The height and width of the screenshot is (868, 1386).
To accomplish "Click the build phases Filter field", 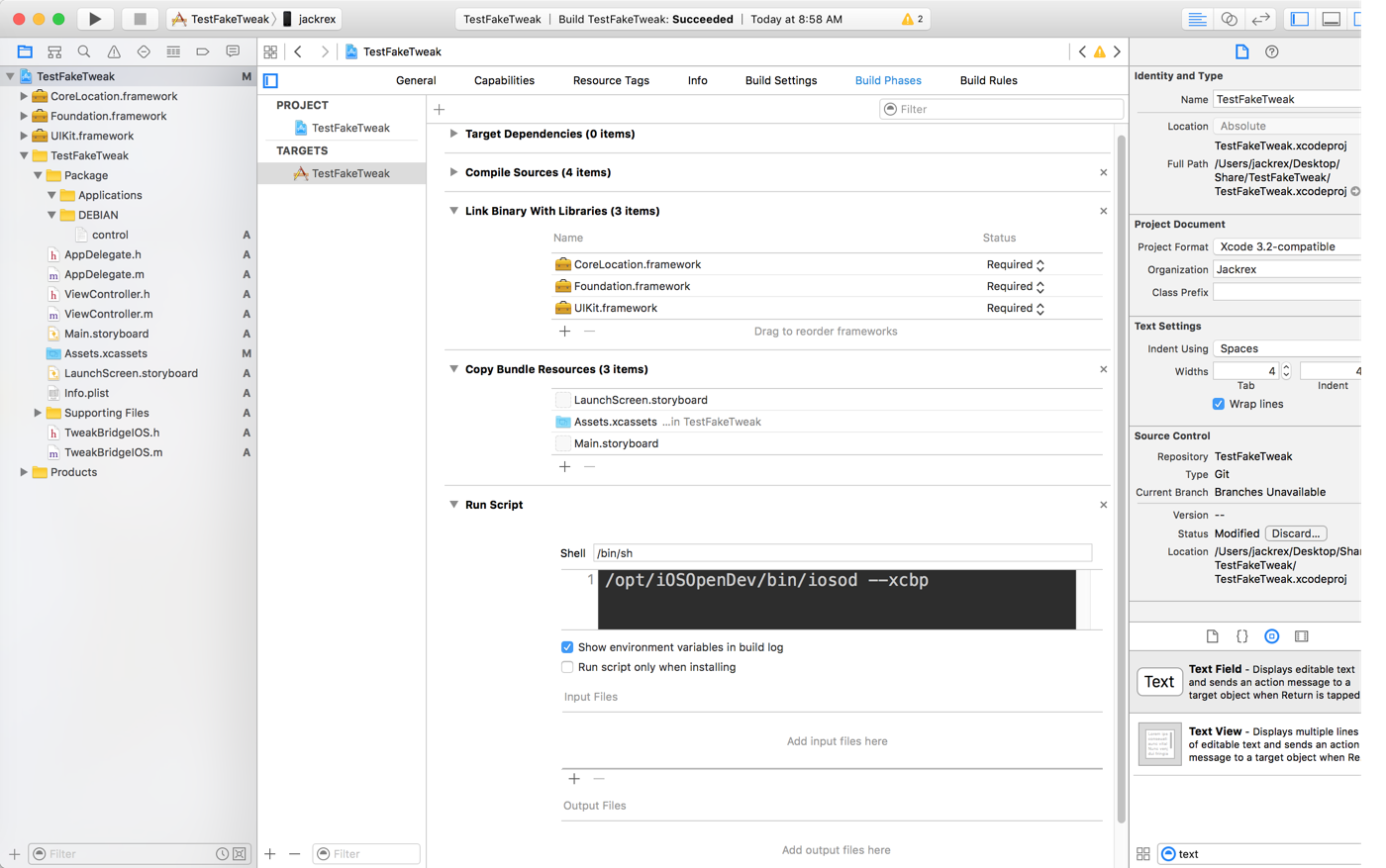I will pos(1001,109).
